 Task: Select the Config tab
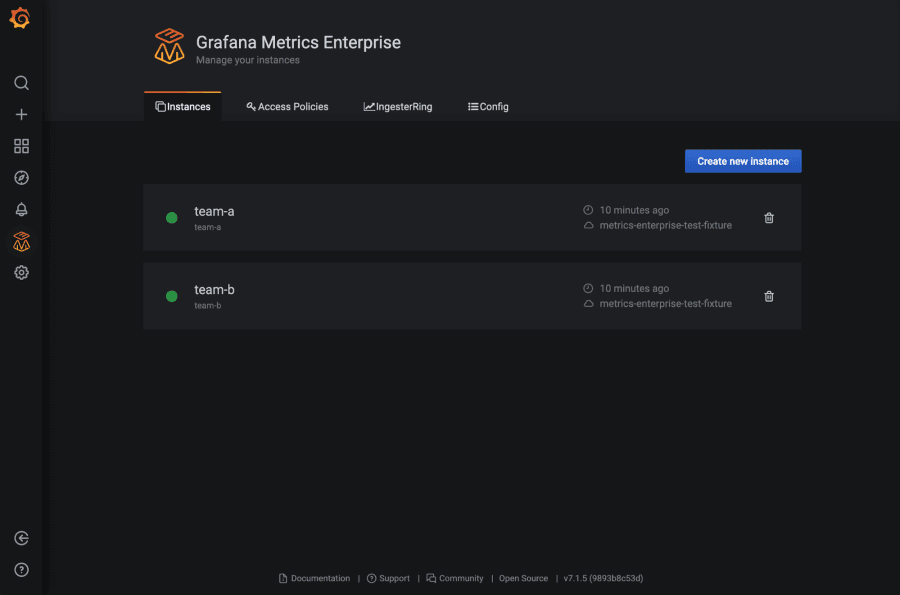coord(488,107)
